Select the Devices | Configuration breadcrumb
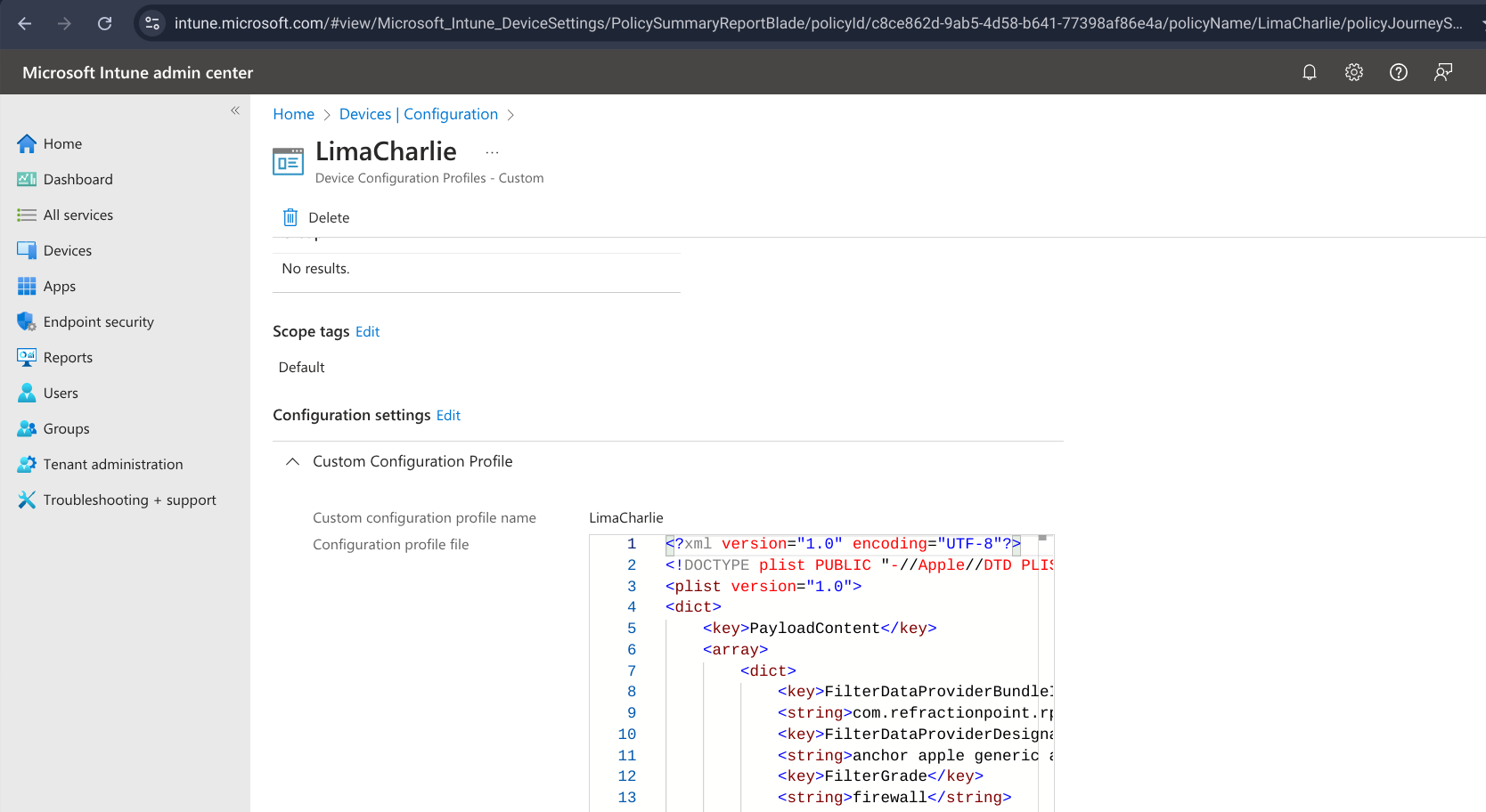Screen dimensions: 1486x812 click(419, 114)
